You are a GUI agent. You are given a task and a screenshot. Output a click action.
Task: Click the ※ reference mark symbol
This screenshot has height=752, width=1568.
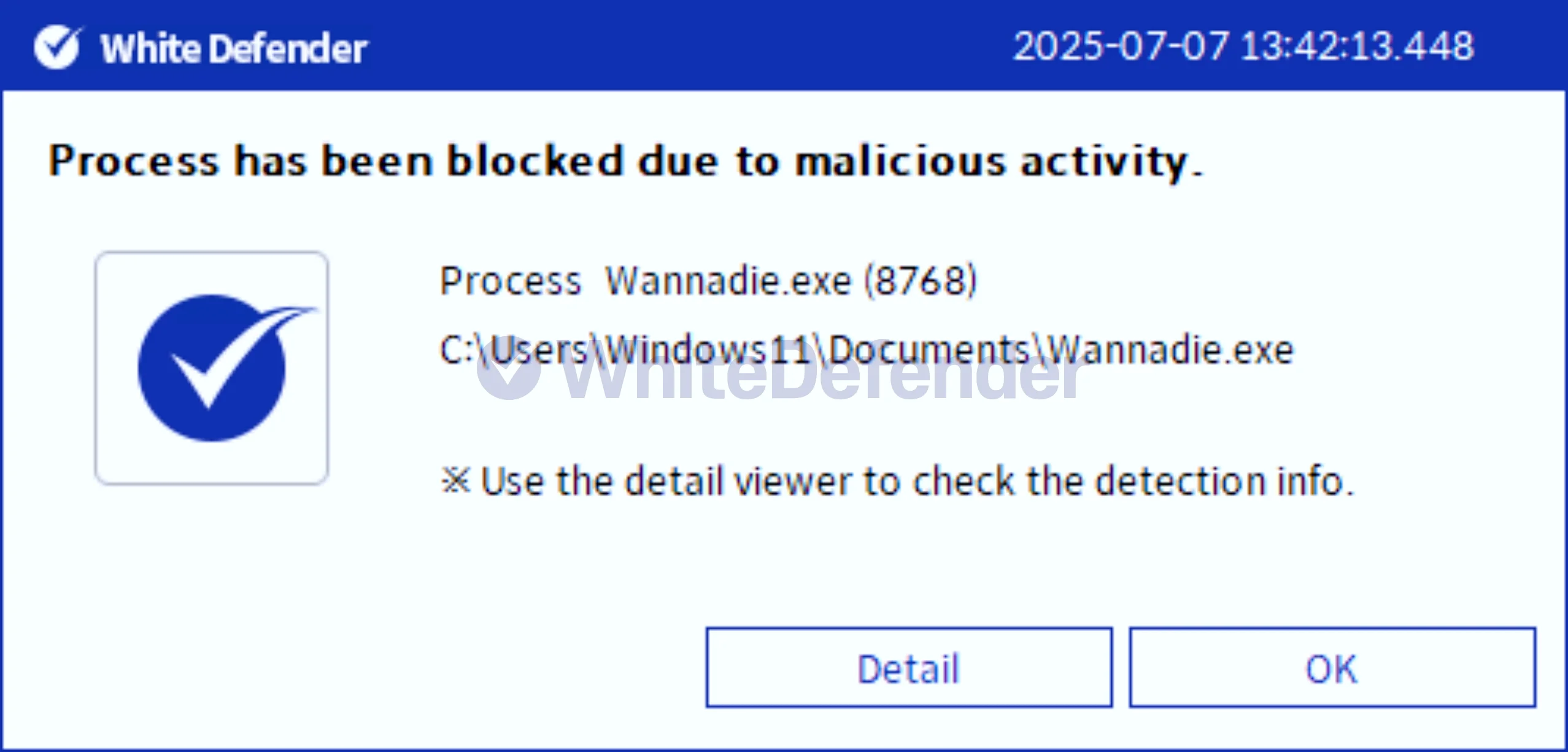455,480
